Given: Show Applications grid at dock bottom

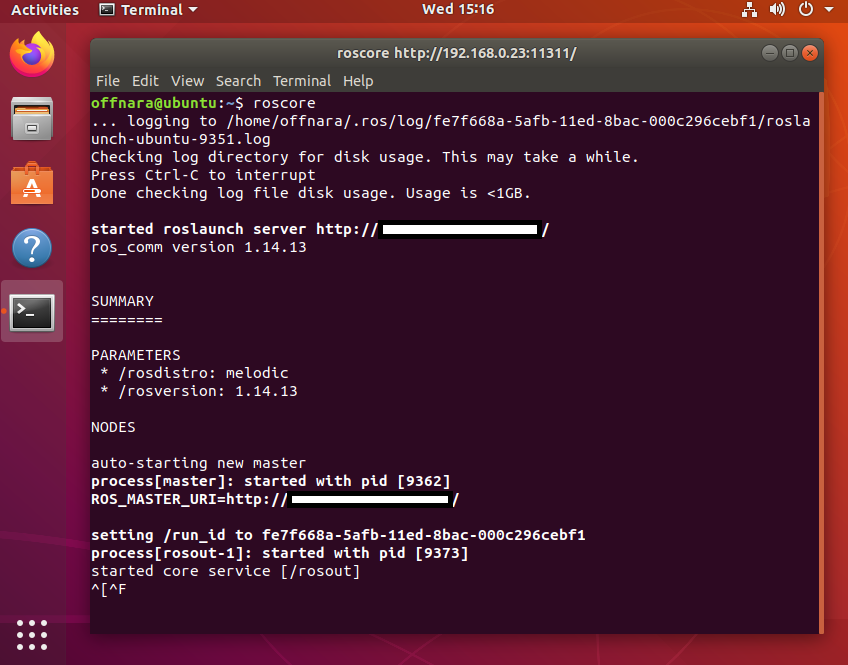Looking at the screenshot, I should click(31, 634).
